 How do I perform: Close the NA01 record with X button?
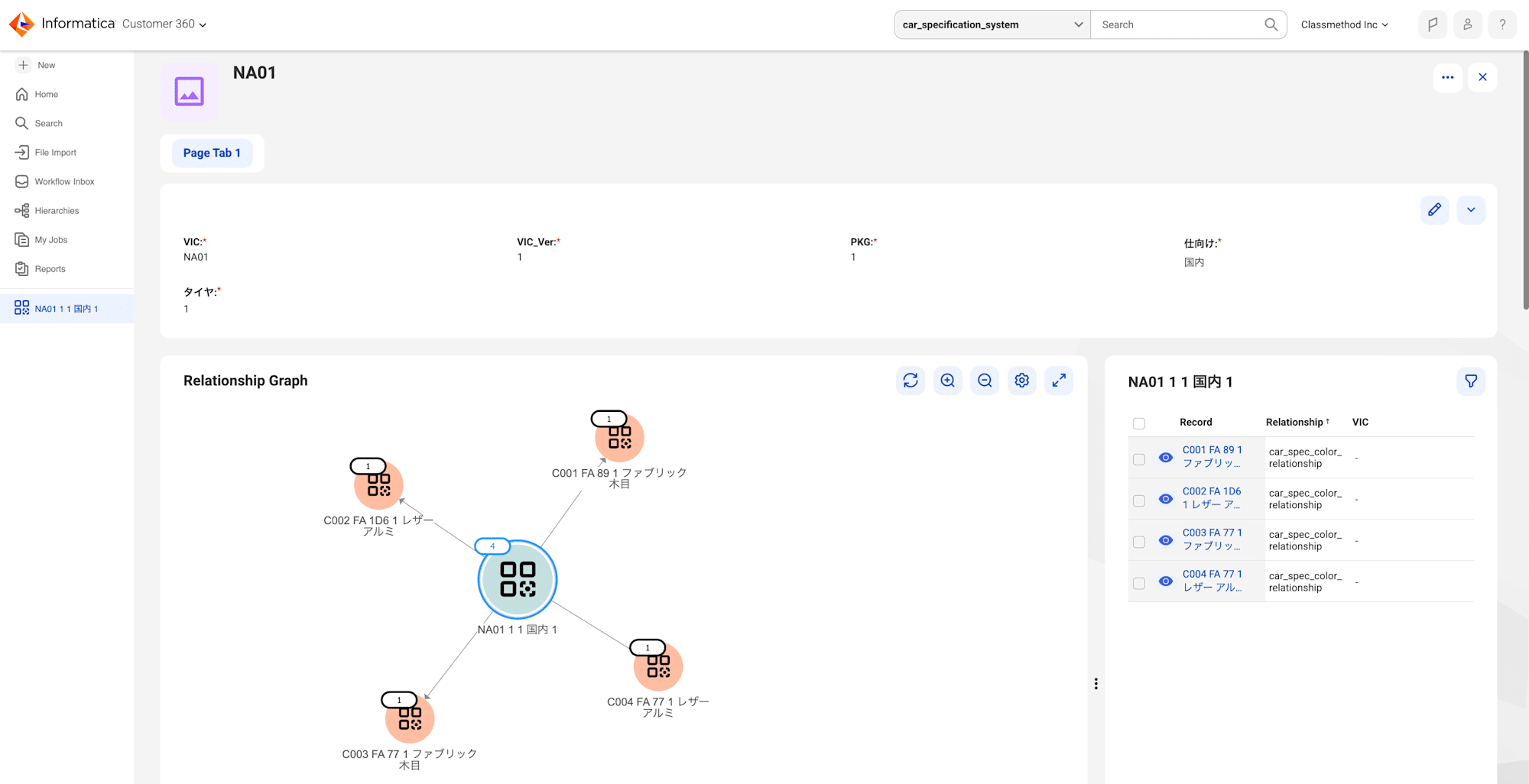coord(1482,77)
